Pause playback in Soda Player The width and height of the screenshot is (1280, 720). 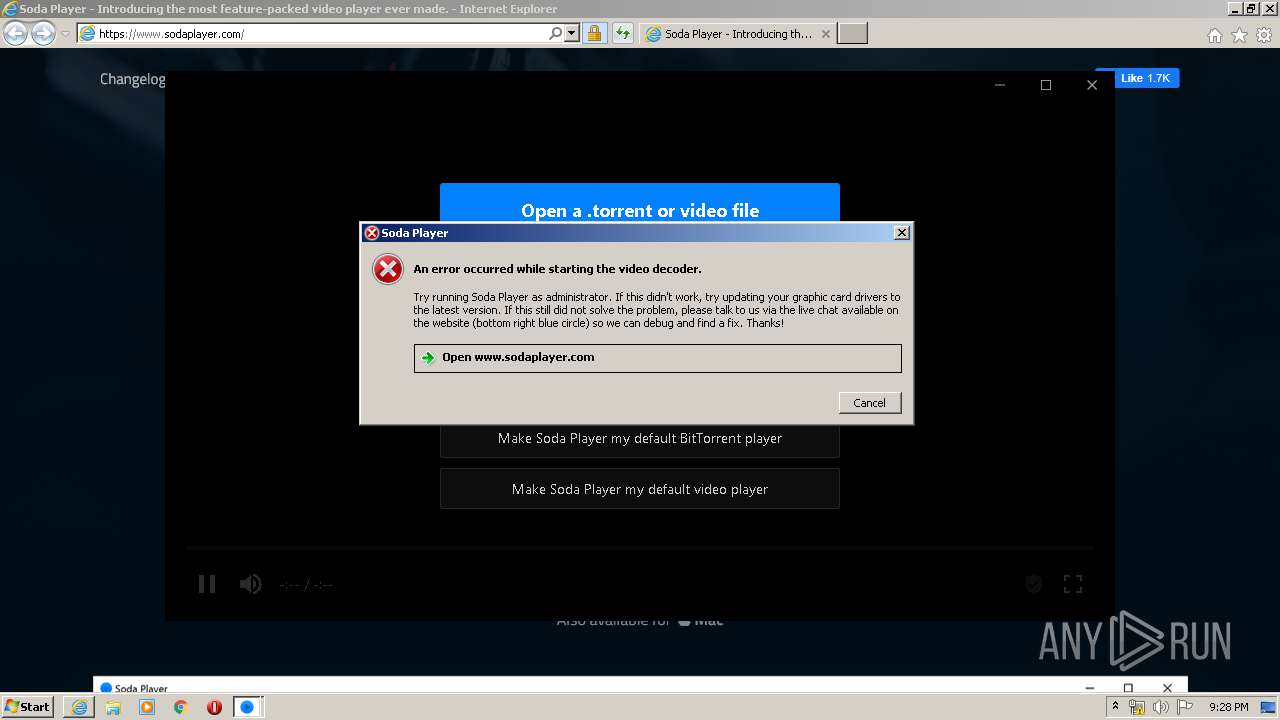[x=207, y=584]
